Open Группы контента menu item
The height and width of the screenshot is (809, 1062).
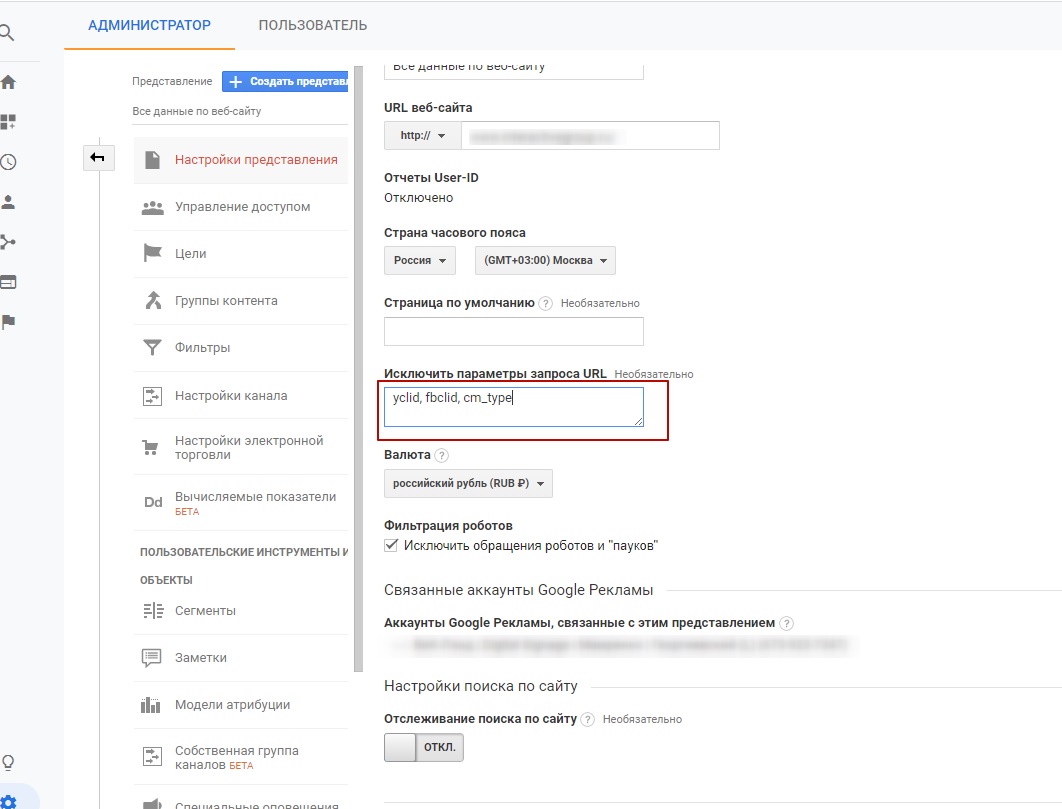pos(241,301)
